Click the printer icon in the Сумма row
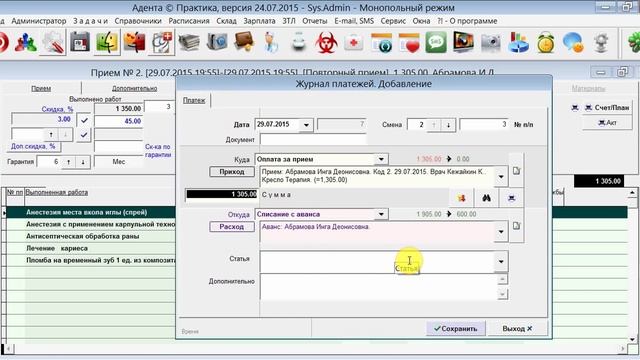Viewport: 640px width, 360px height. pyautogui.click(x=511, y=198)
